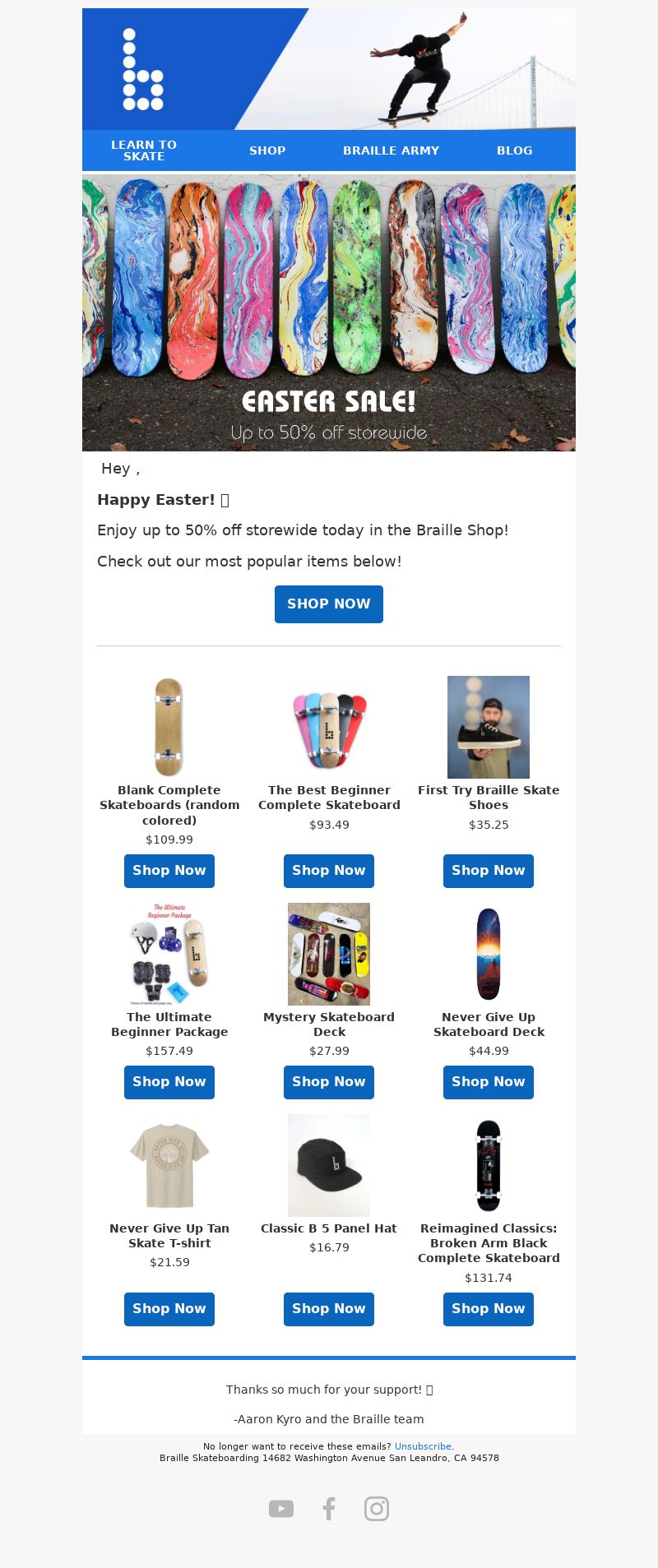Click the Easter Sale banner image
This screenshot has height=1568, width=658.
329,312
